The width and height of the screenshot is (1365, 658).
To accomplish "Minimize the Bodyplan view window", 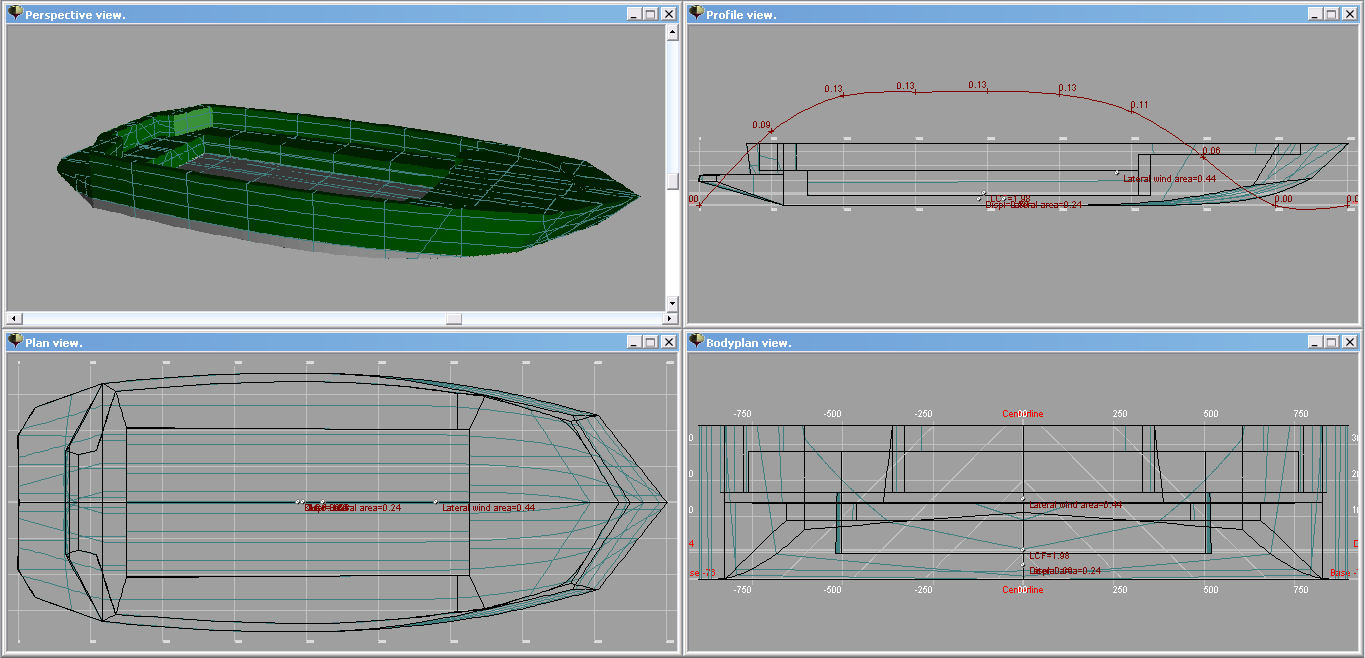I will coord(1315,342).
